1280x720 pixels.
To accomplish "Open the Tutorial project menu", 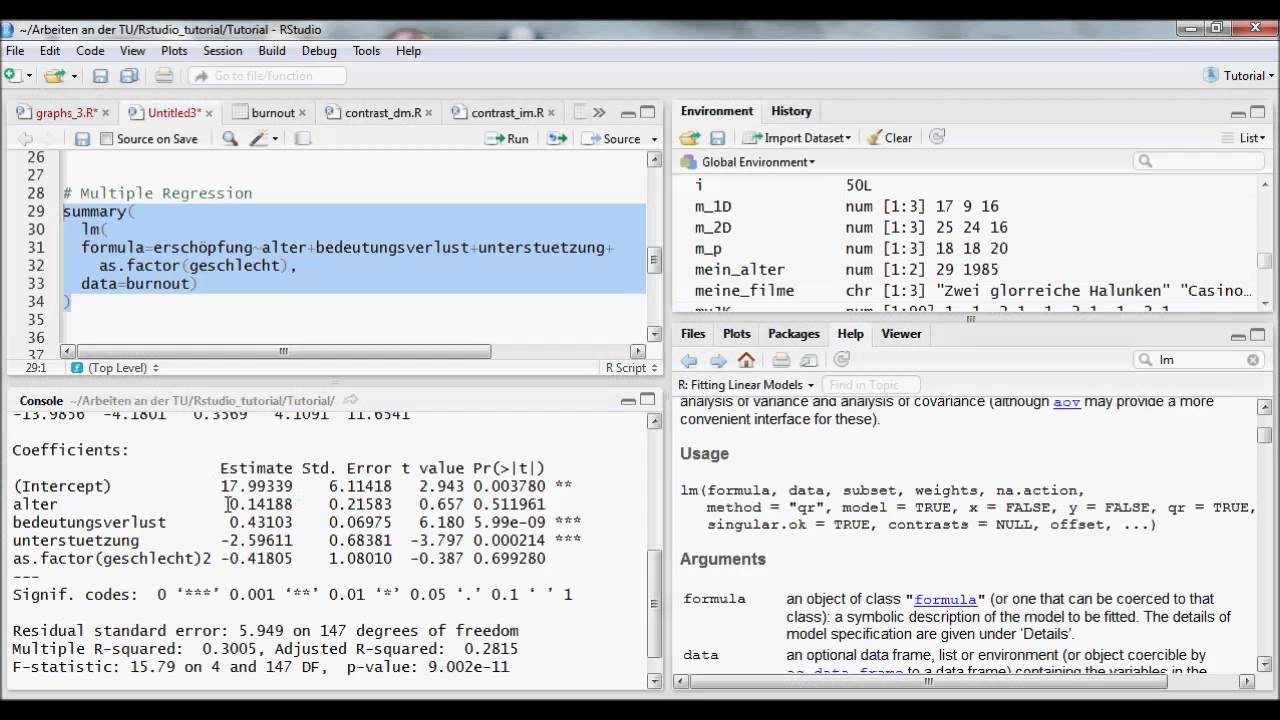I will (1240, 76).
